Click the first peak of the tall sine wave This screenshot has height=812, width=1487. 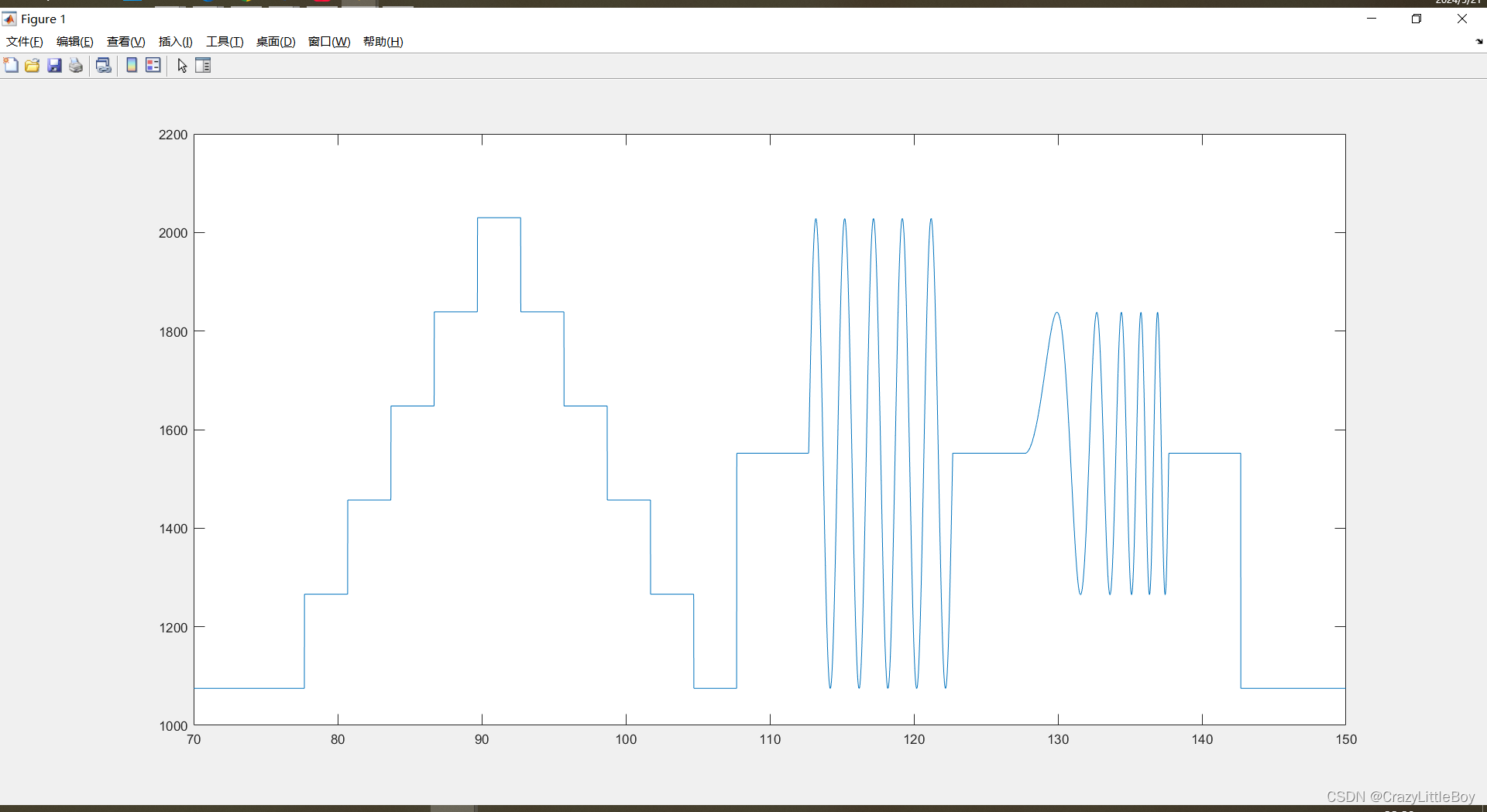[x=816, y=220]
